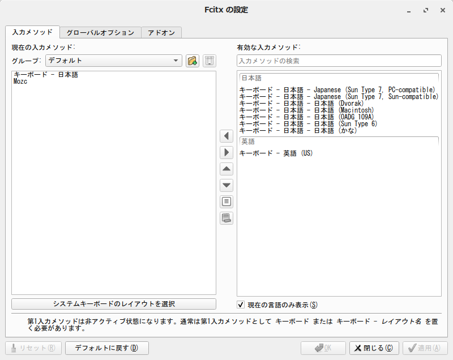Select Japanese (Sun Type 7, PC-compatible) keyboard
This screenshot has width=453, height=360.
pos(339,90)
